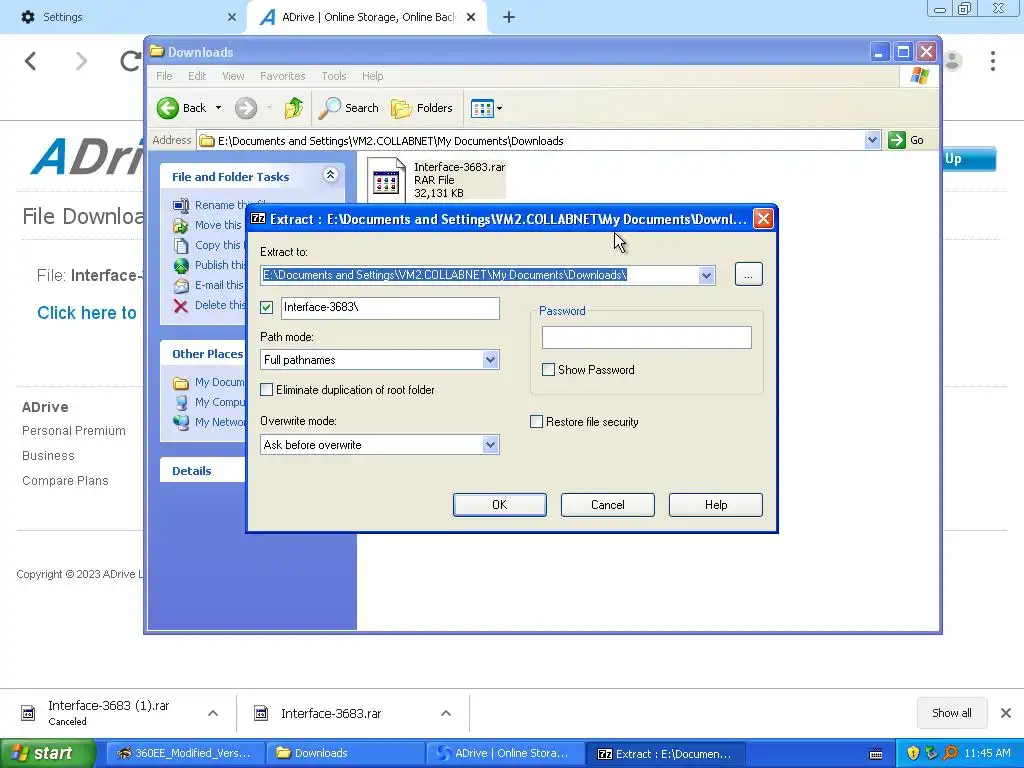The width and height of the screenshot is (1024, 768).
Task: Expand the Back button history arrow
Action: tap(218, 108)
